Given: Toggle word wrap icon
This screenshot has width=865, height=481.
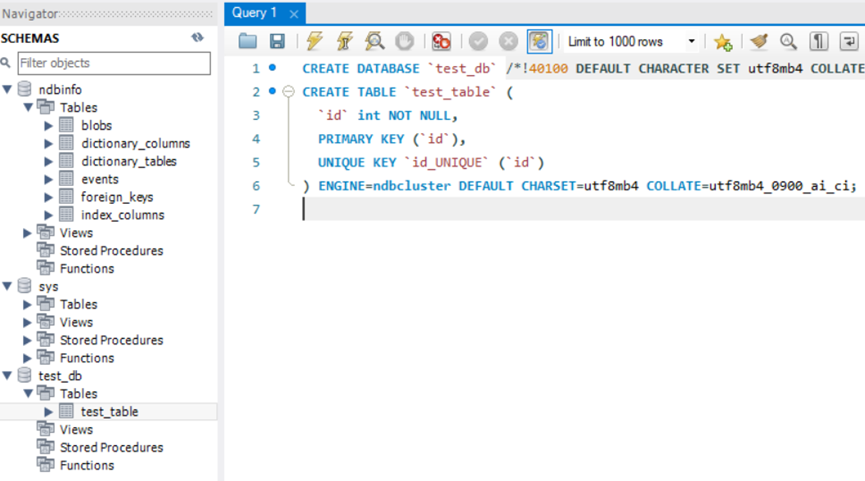Looking at the screenshot, I should coord(848,41).
